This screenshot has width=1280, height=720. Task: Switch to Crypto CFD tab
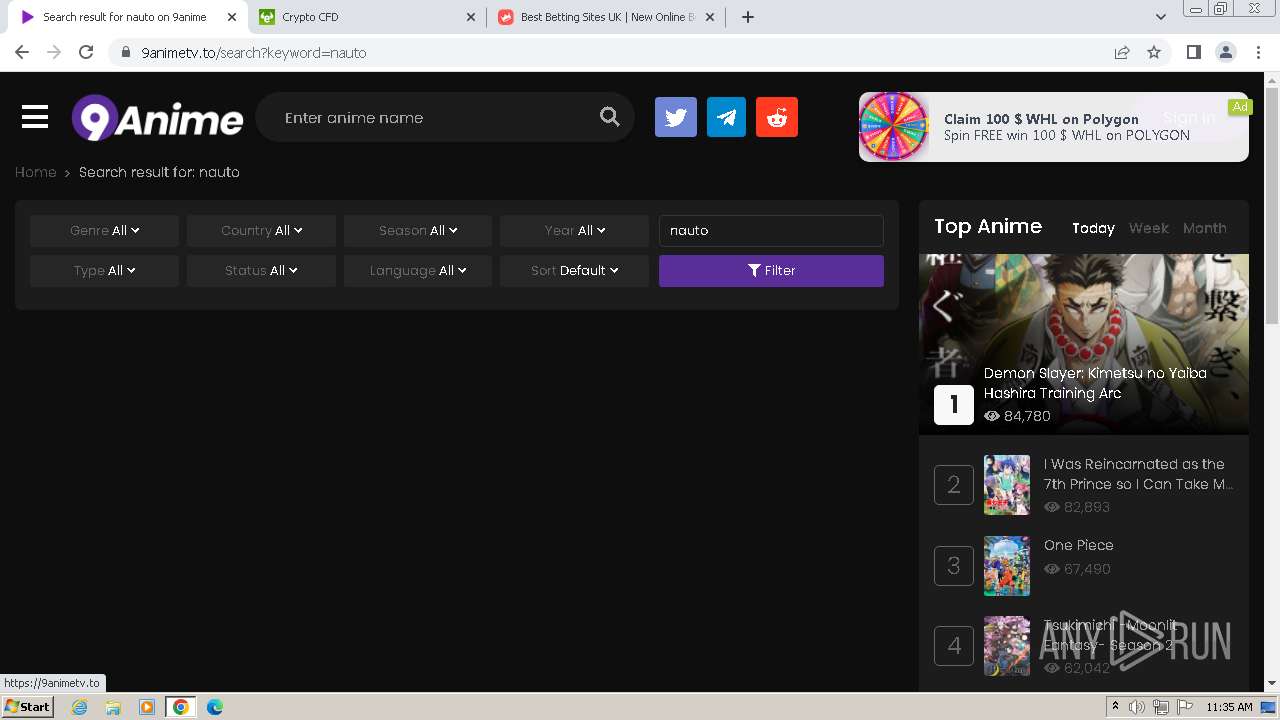pos(367,17)
